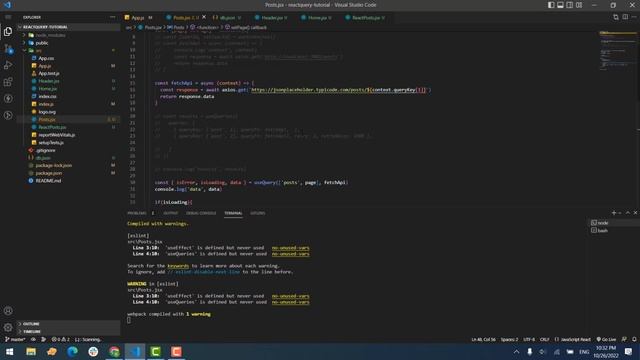Open the Manage gear icon
The image size is (640, 360).
[x=8, y=327]
